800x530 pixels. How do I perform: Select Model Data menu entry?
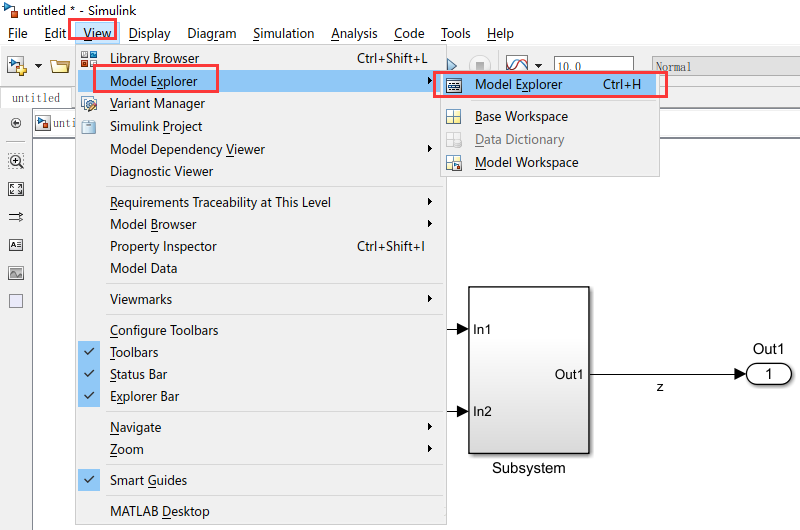[x=260, y=268]
